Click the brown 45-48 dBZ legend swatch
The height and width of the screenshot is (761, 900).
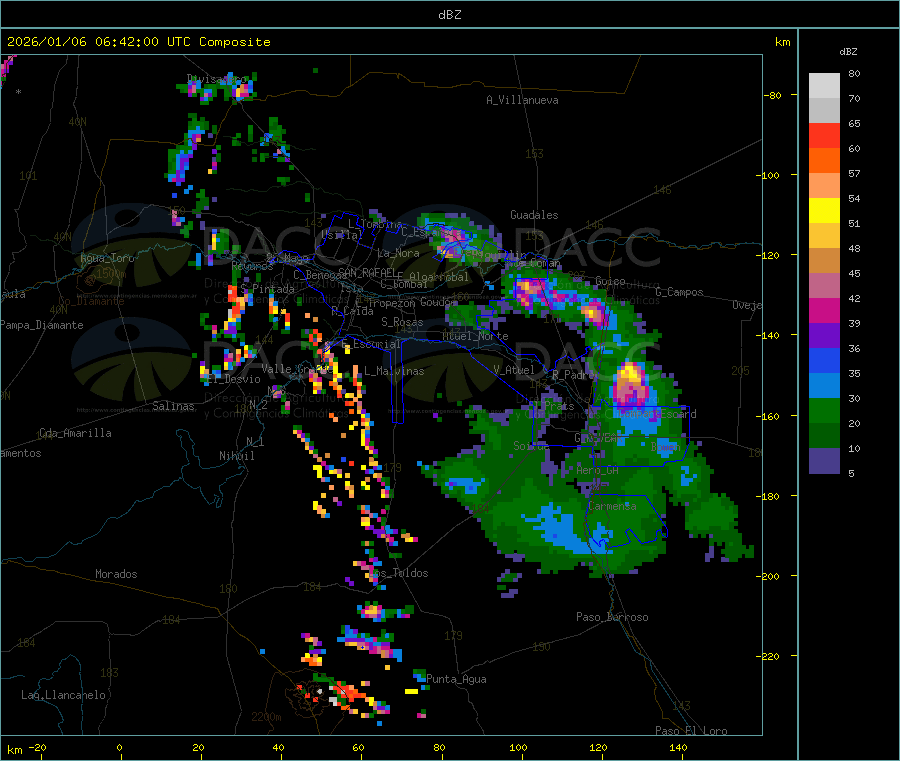tap(824, 261)
